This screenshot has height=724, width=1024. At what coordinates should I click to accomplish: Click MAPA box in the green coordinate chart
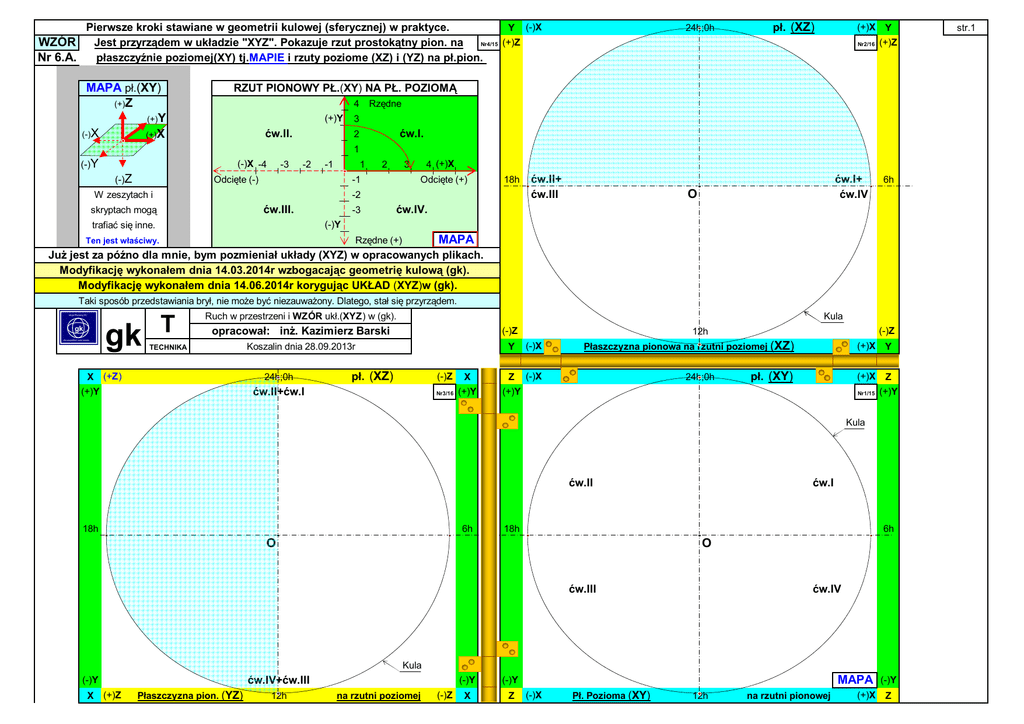pos(456,240)
